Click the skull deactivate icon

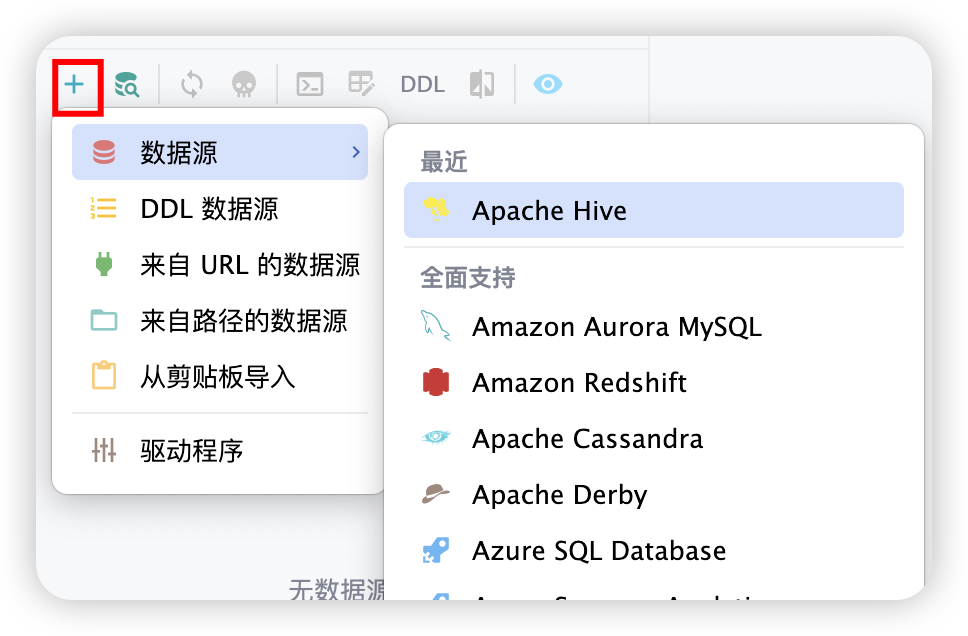244,85
